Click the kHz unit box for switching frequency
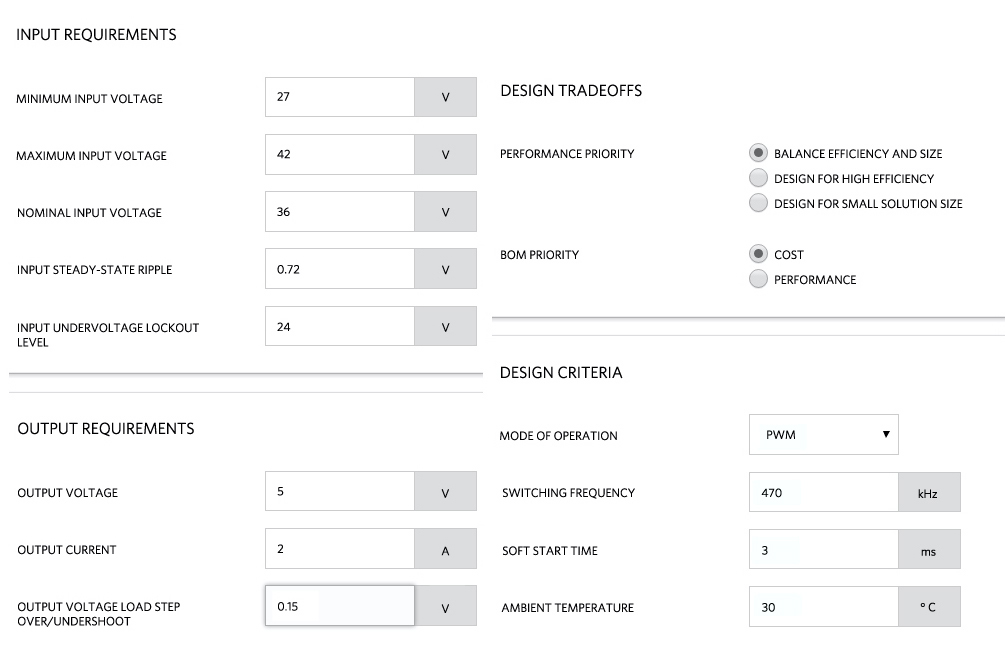Image resolution: width=1005 pixels, height=645 pixels. pyautogui.click(x=929, y=492)
